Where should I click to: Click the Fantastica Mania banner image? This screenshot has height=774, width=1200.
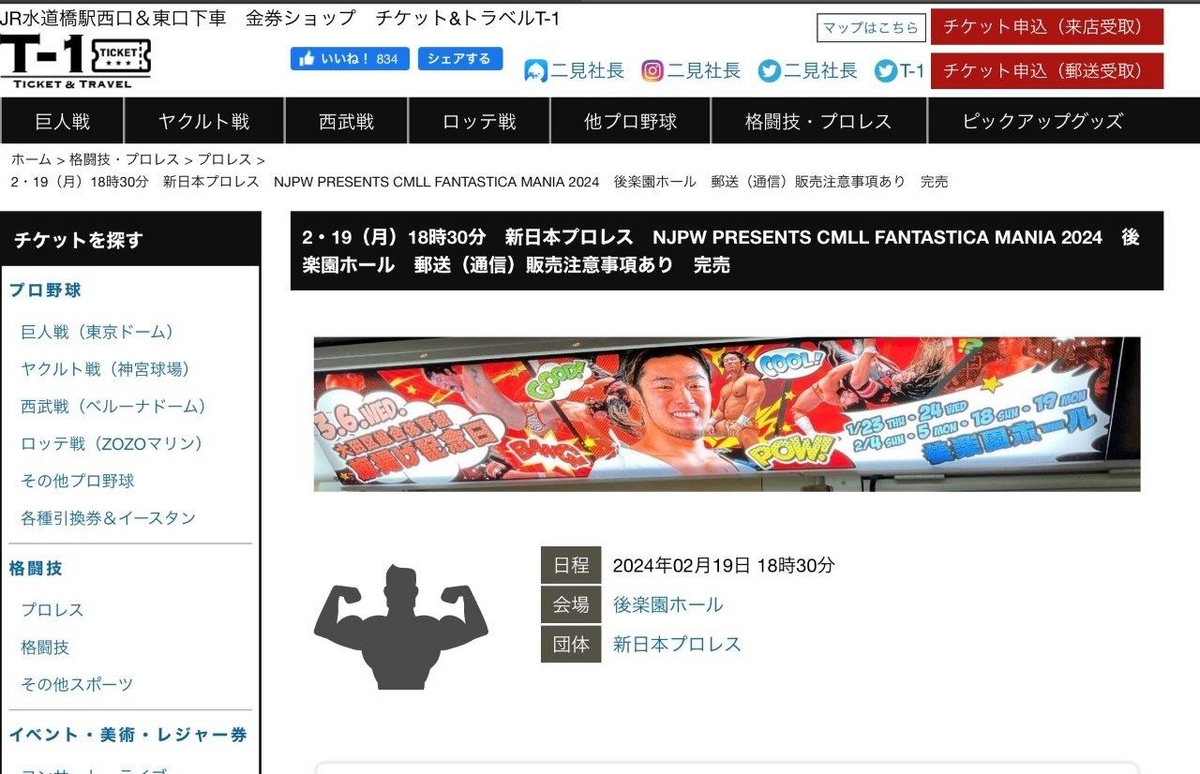[x=727, y=414]
